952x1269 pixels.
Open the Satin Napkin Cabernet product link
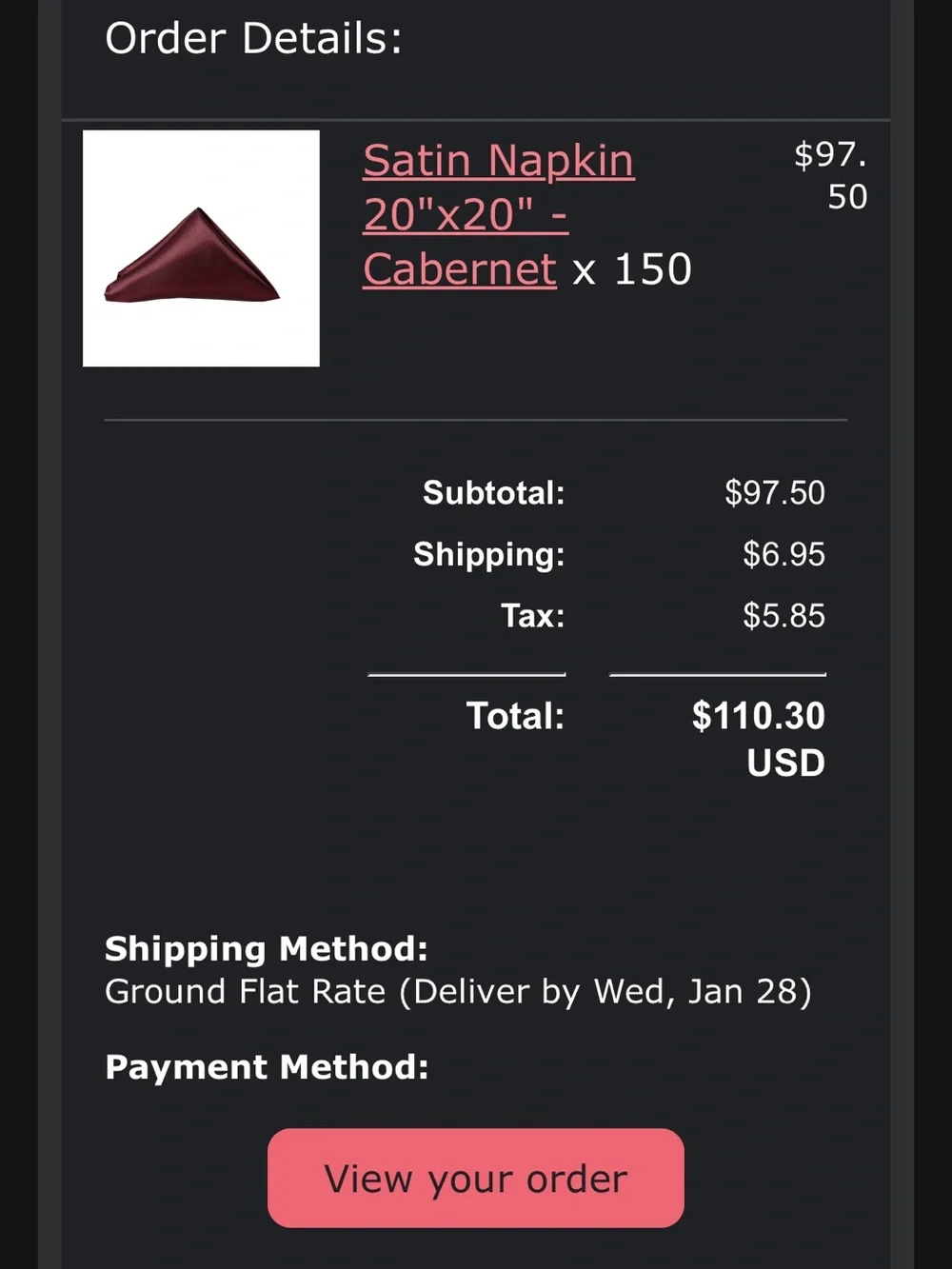(x=498, y=214)
